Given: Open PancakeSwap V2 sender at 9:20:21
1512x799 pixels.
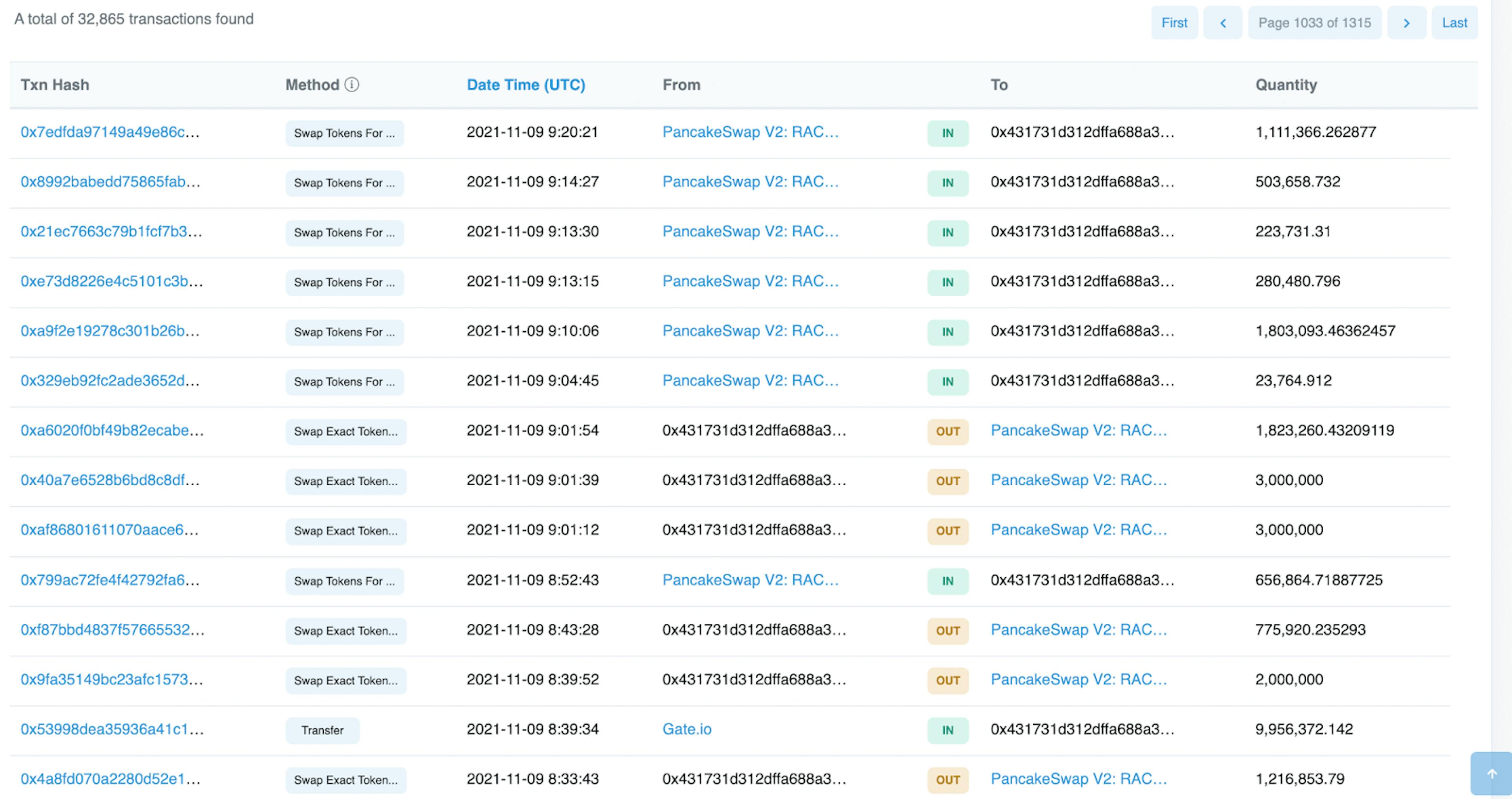Looking at the screenshot, I should [751, 132].
